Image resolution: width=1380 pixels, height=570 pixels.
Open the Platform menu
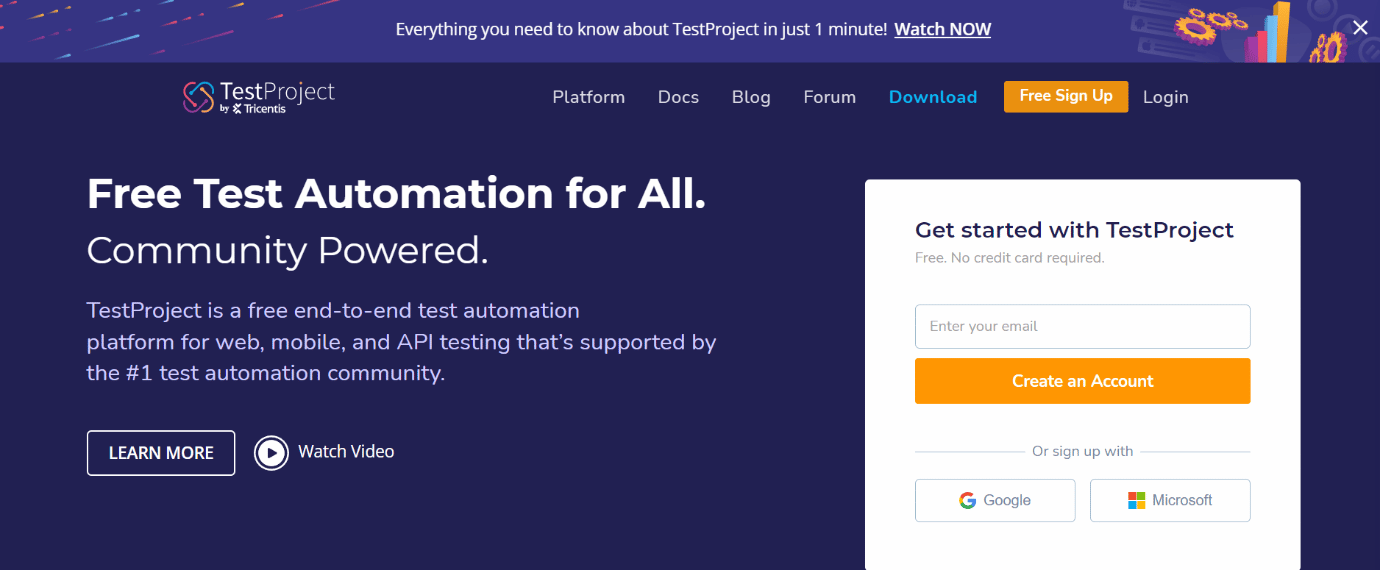click(588, 97)
